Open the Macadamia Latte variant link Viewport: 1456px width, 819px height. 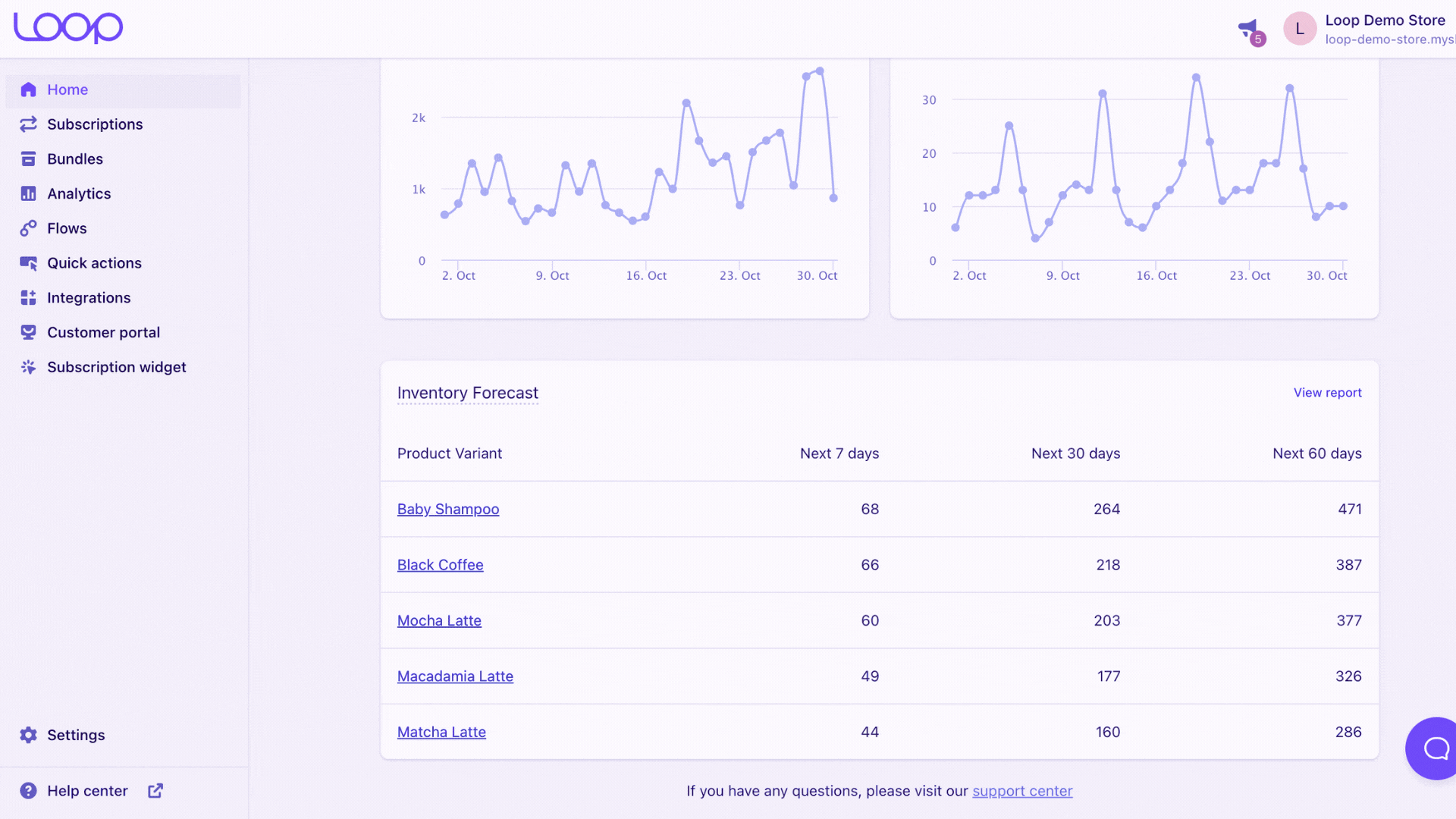(x=455, y=676)
